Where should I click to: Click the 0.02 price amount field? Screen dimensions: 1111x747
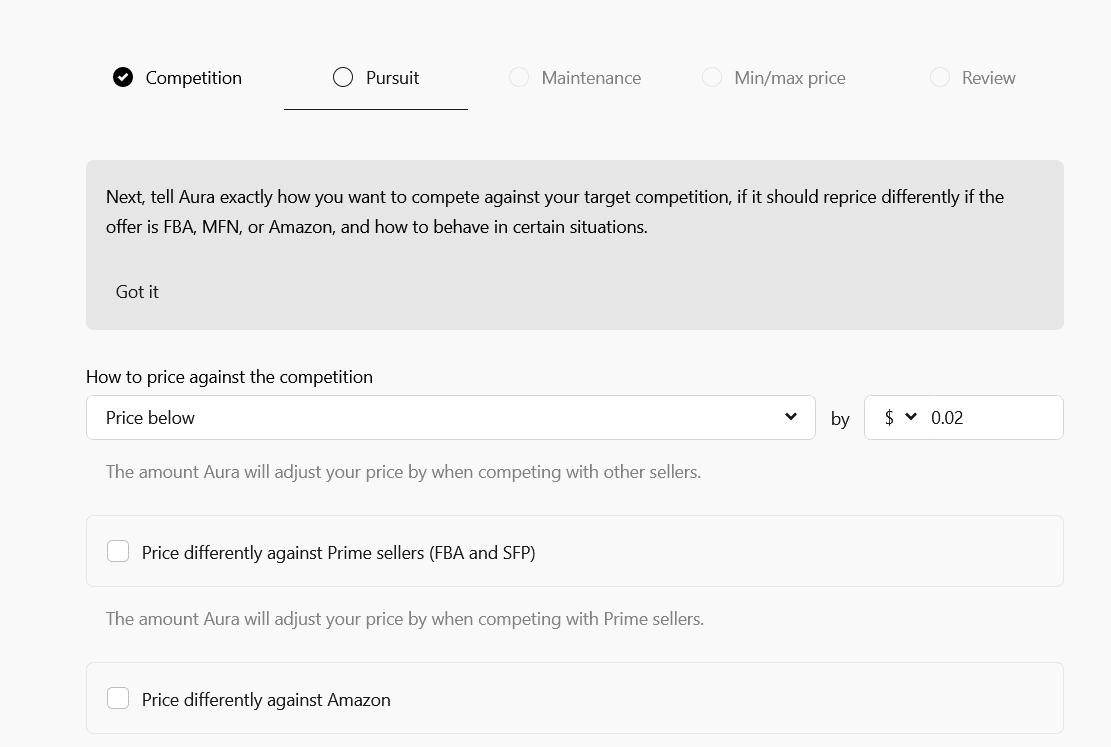click(990, 418)
